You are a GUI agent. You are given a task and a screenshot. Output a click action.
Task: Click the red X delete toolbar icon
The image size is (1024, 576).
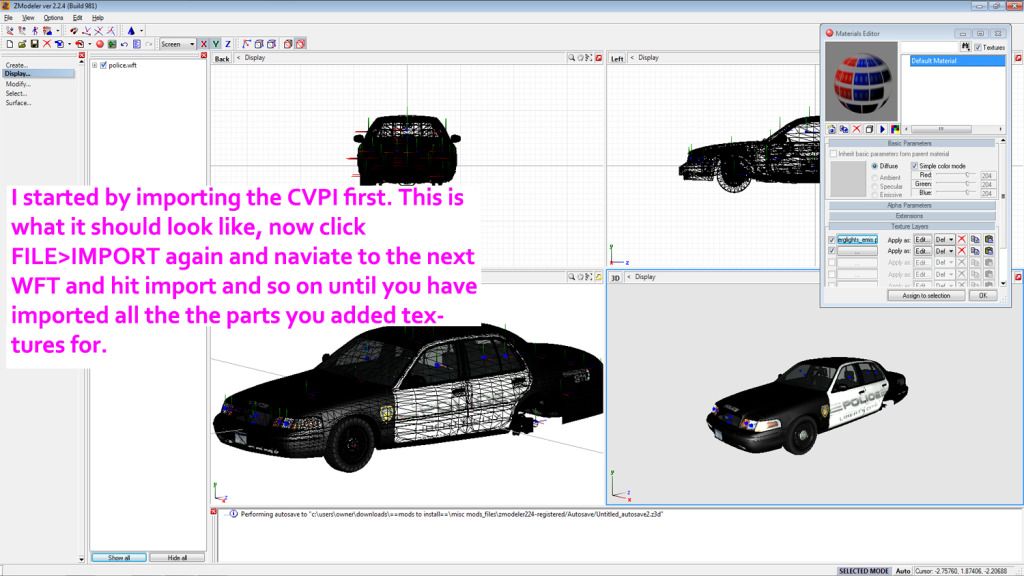[x=46, y=44]
